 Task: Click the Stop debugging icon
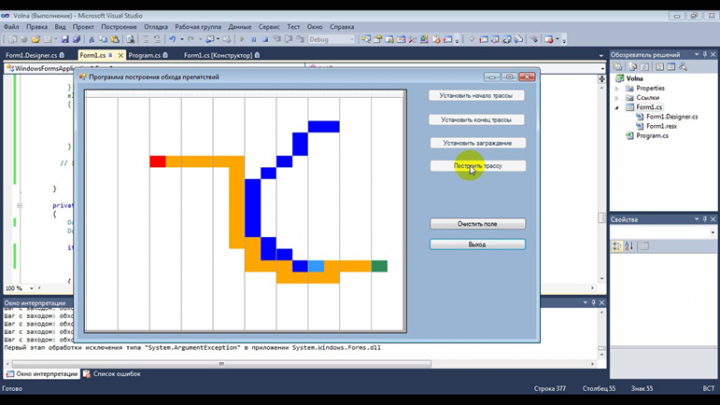pyautogui.click(x=265, y=39)
